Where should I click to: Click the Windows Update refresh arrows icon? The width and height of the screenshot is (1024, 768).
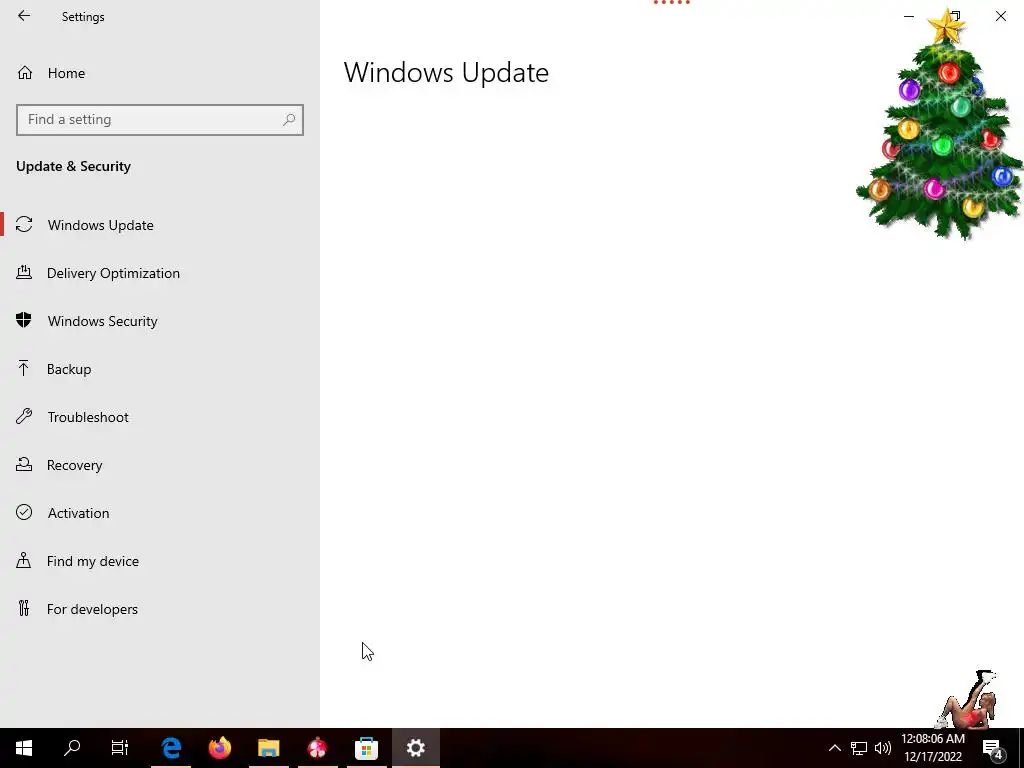(x=24, y=225)
